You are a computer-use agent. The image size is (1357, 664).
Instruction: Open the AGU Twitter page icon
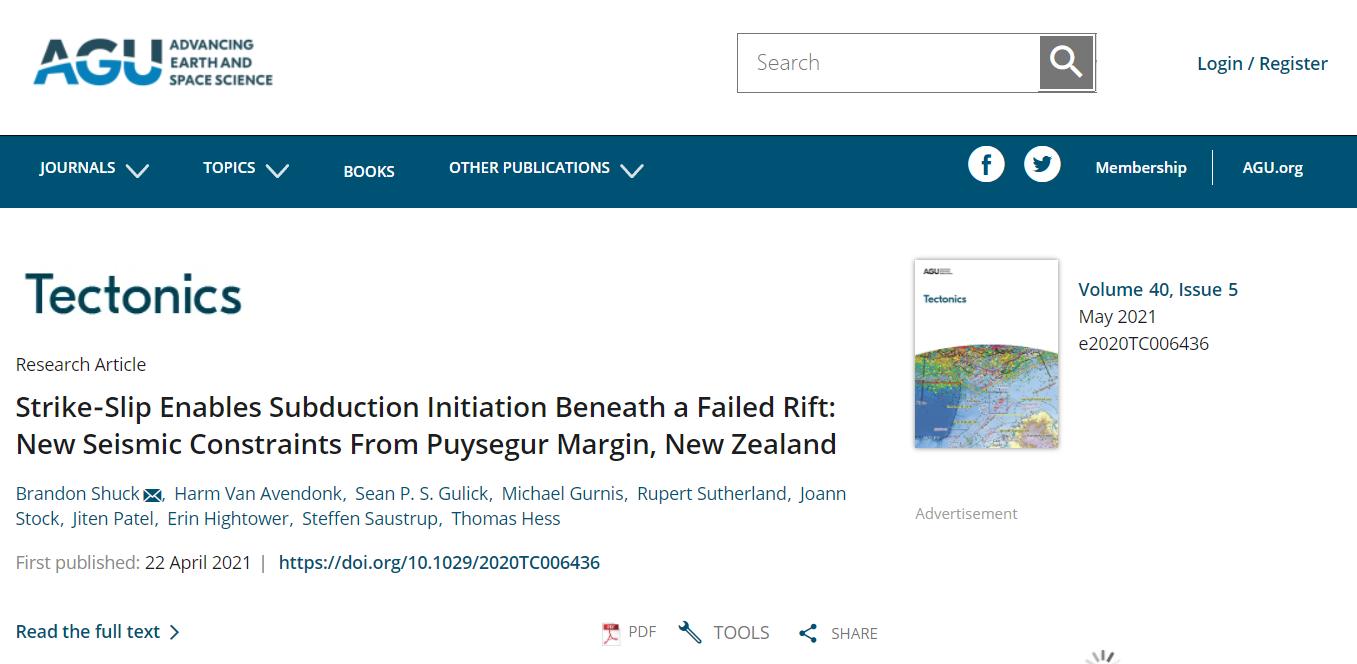(x=1042, y=164)
